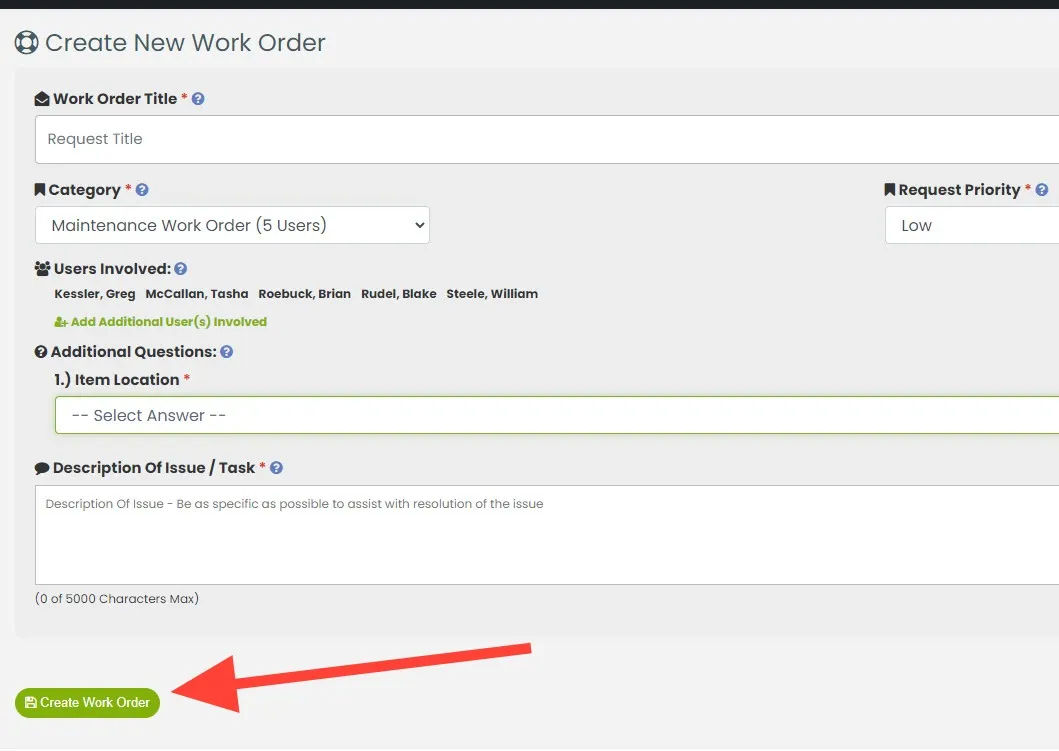Click the speech bubble icon before Description Of Issue

pyautogui.click(x=42, y=468)
